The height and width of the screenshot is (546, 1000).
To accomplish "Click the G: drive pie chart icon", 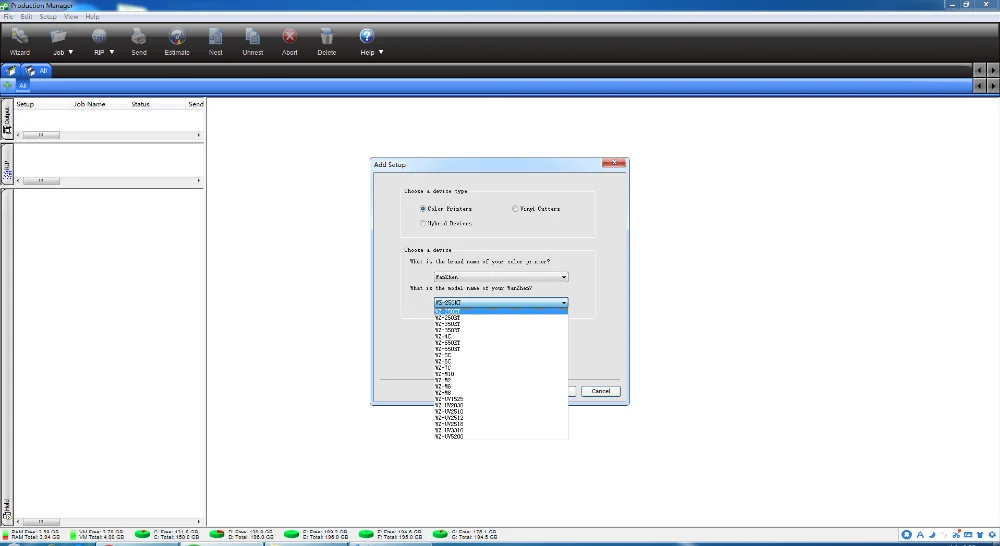I will pos(440,534).
